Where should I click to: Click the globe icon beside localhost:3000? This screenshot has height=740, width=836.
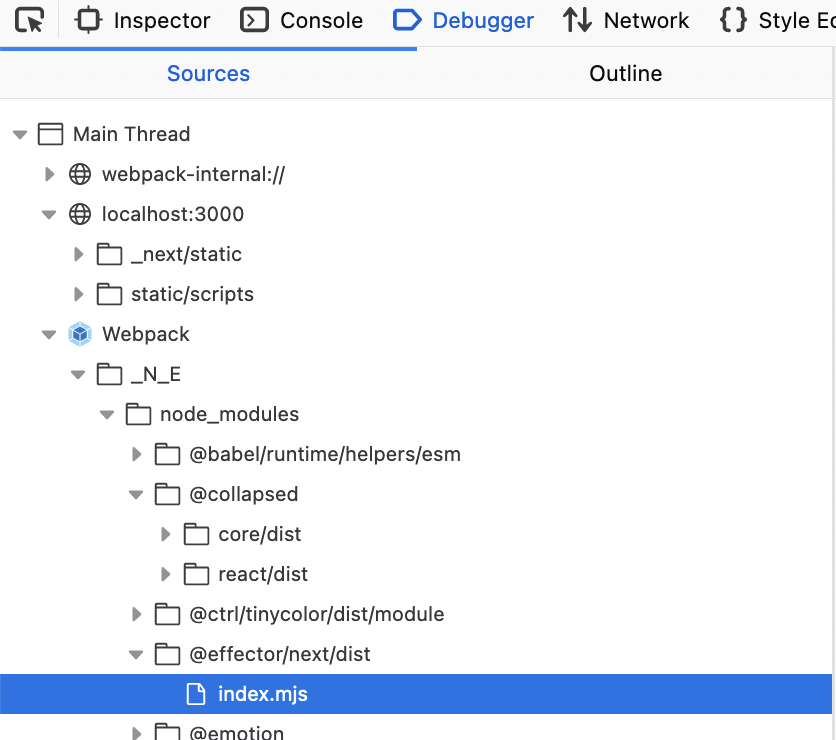[80, 214]
